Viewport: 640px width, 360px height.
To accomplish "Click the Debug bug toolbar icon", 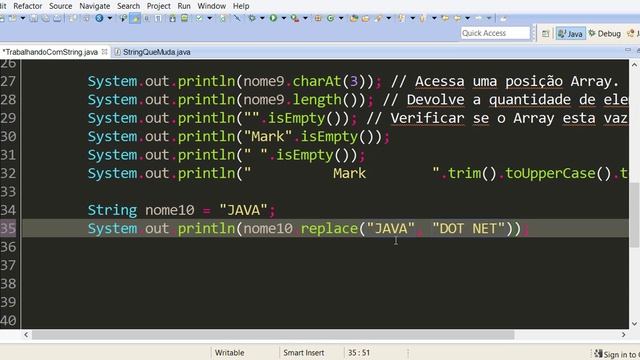I will 252,18.
